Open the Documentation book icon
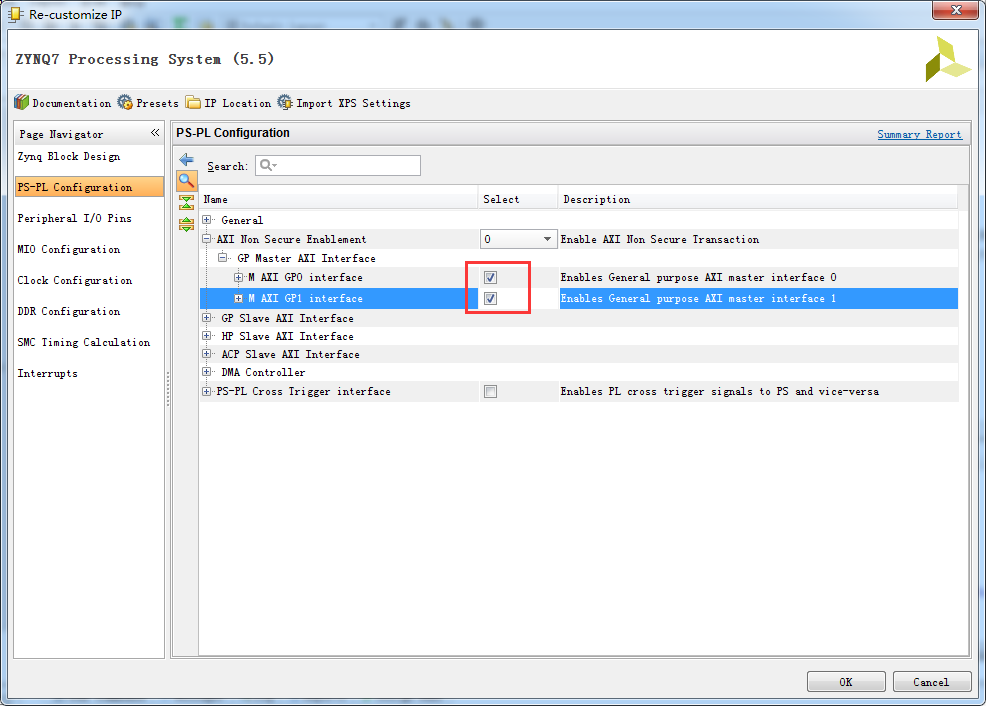Image resolution: width=986 pixels, height=706 pixels. (x=21, y=102)
